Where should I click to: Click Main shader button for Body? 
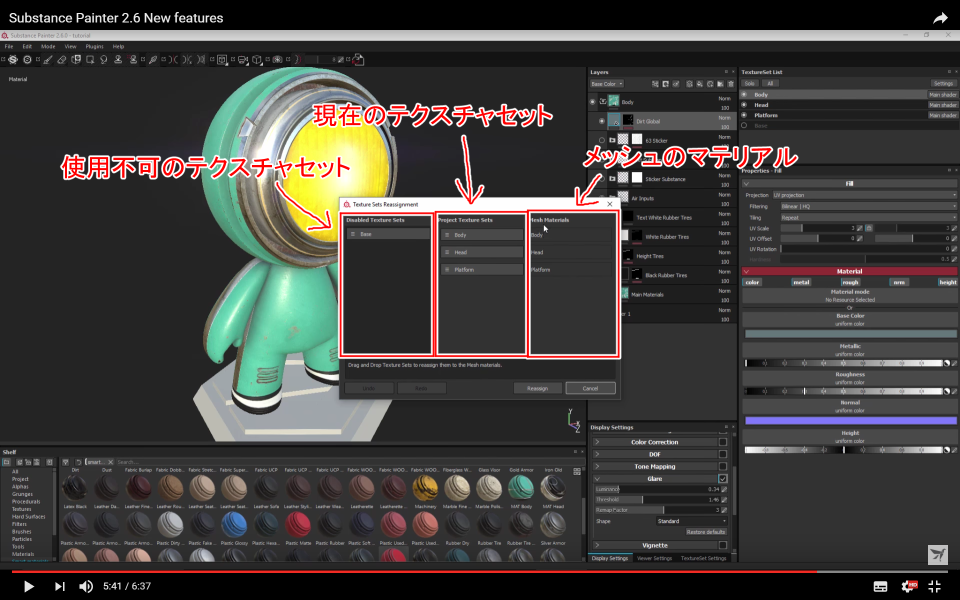[x=943, y=95]
